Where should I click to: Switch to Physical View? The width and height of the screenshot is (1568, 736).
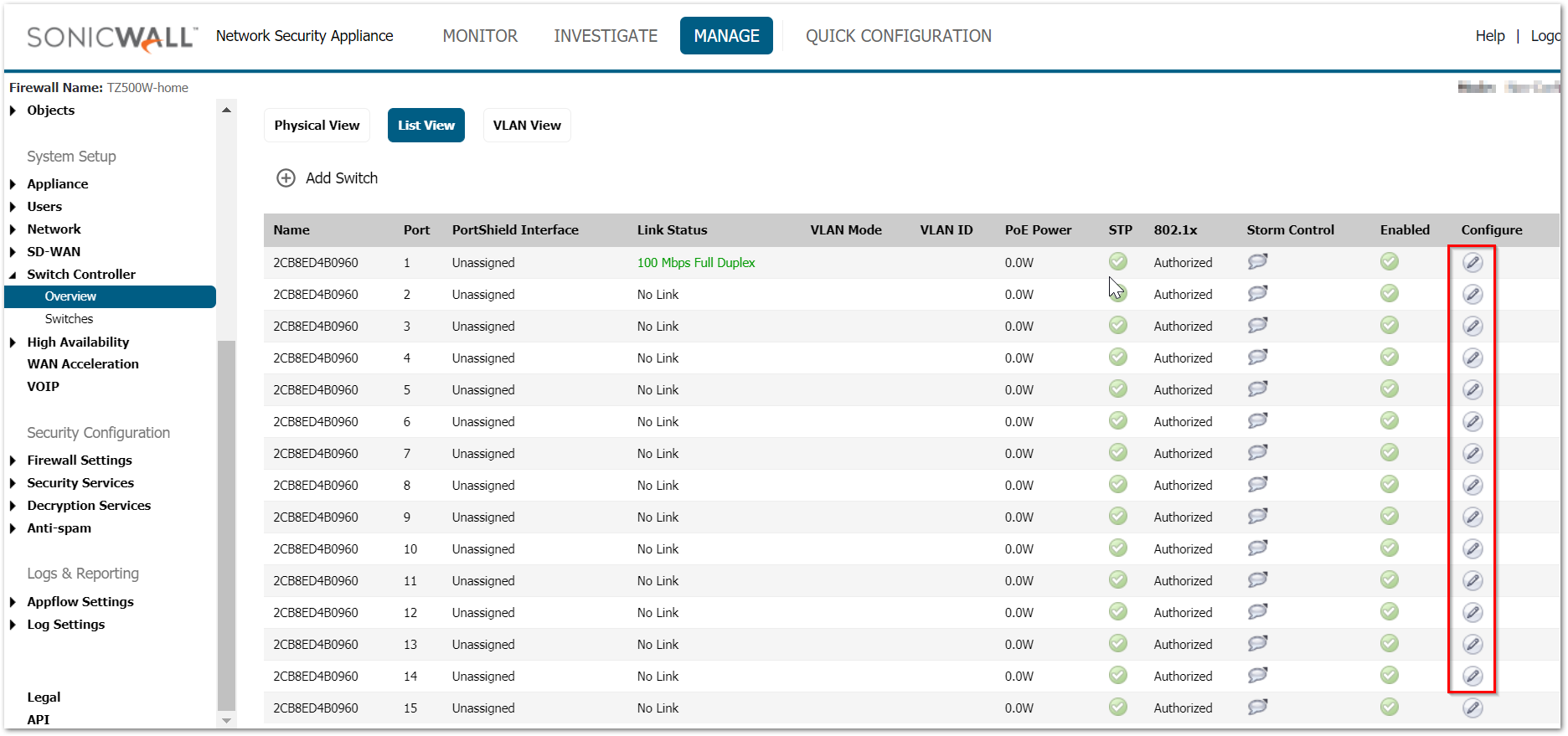[317, 126]
